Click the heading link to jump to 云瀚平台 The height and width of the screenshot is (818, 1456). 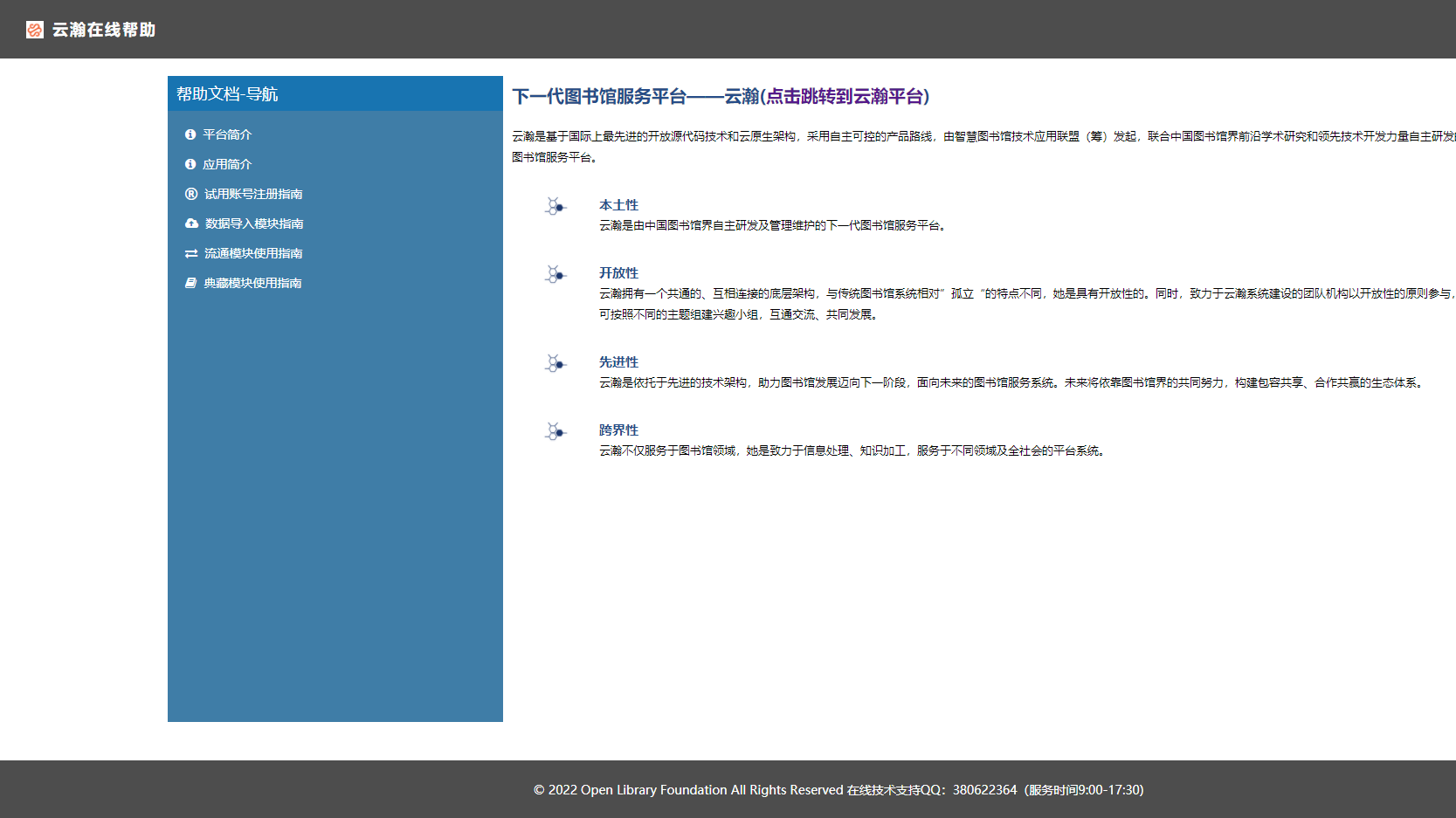(x=721, y=96)
